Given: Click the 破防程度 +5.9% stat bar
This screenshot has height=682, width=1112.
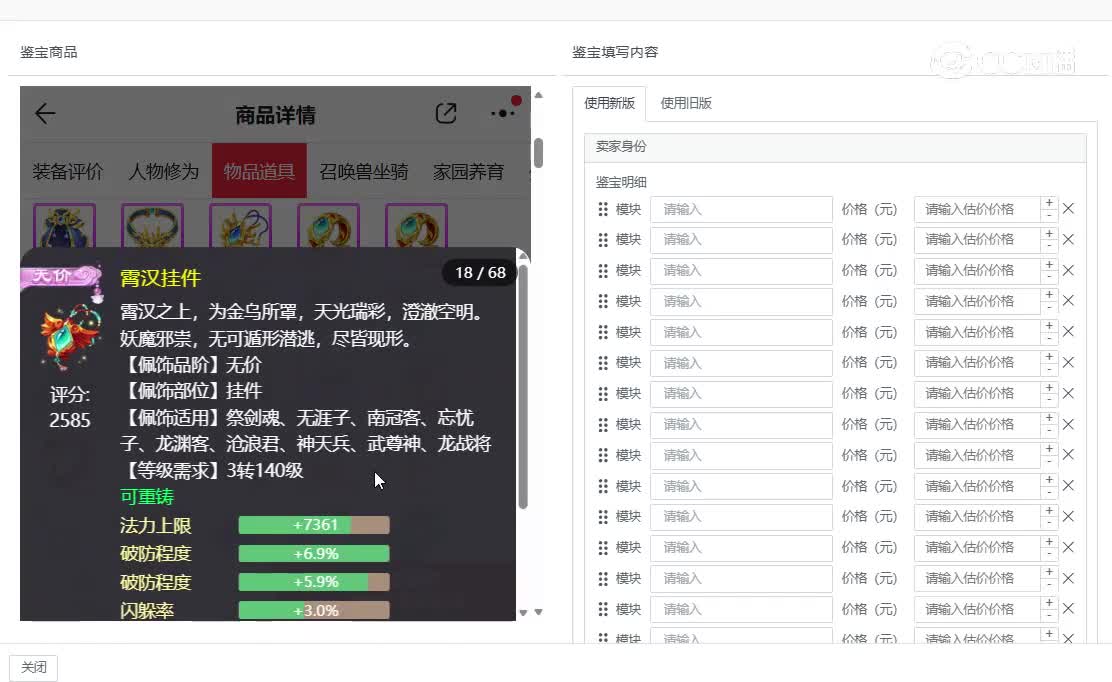Looking at the screenshot, I should (x=313, y=582).
